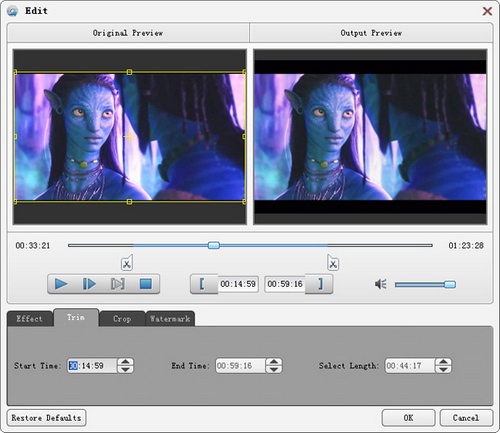The width and height of the screenshot is (500, 433).
Task: Click the right-middle crop handle
Action: [x=244, y=137]
